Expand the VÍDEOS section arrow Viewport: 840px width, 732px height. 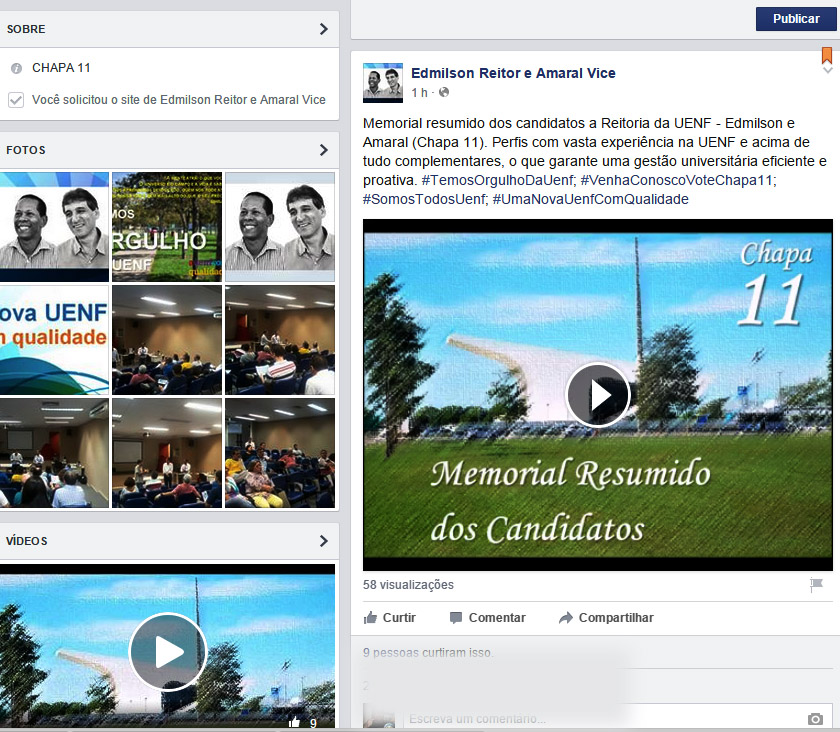(x=323, y=541)
